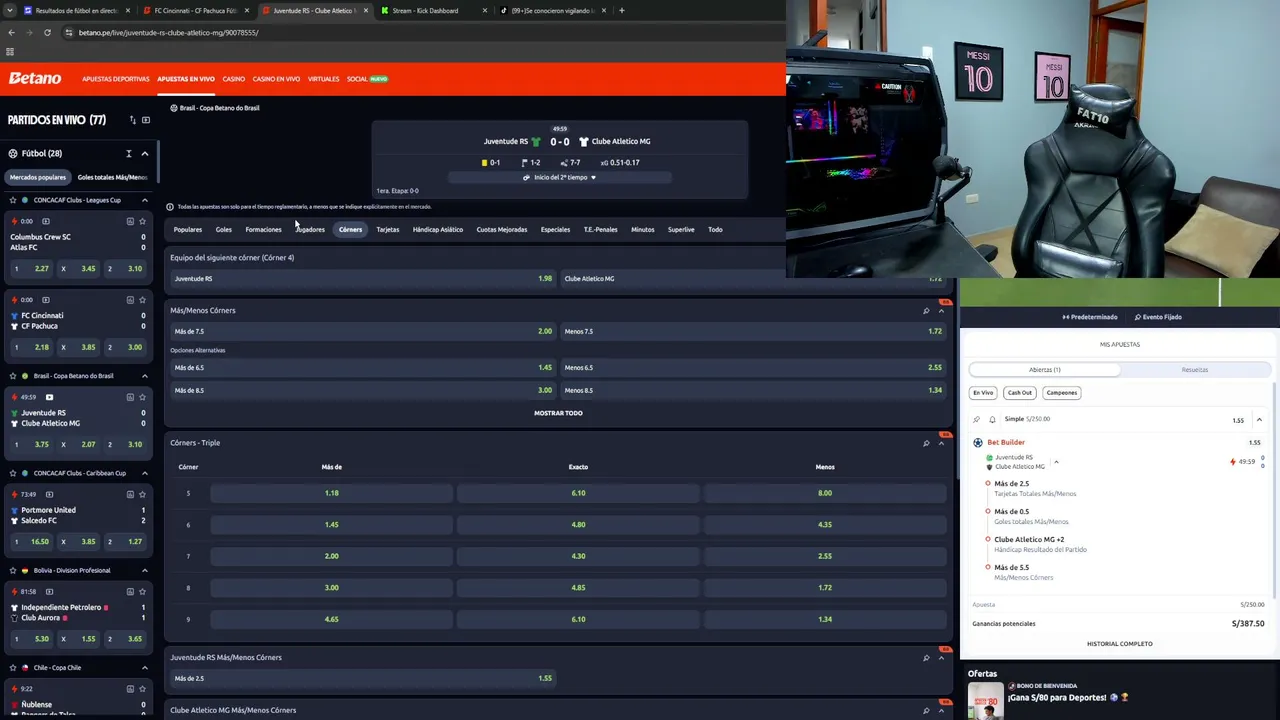Click the site info icon in address bar
The height and width of the screenshot is (720, 1280).
(68, 32)
